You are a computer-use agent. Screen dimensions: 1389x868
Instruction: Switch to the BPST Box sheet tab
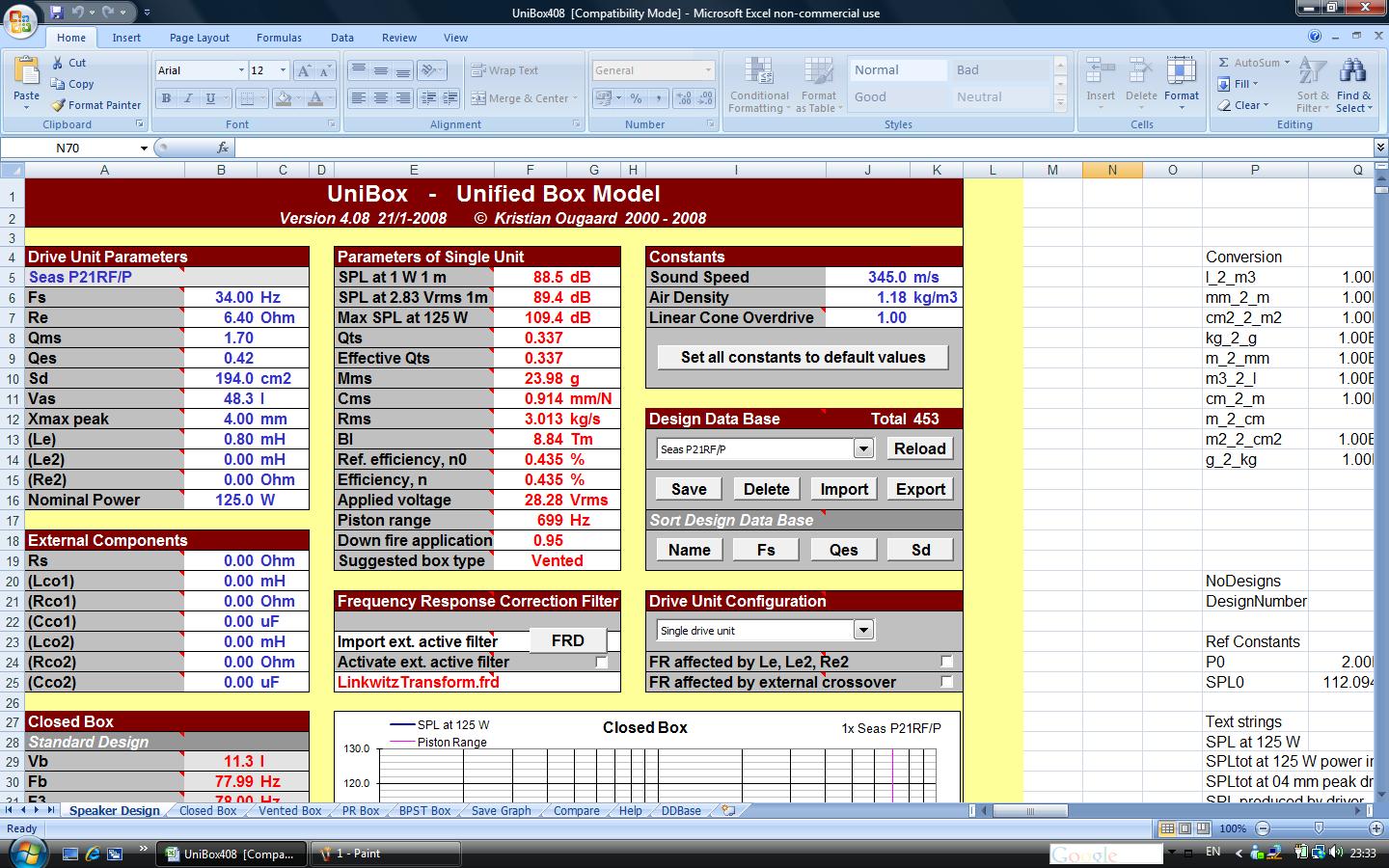pos(424,811)
